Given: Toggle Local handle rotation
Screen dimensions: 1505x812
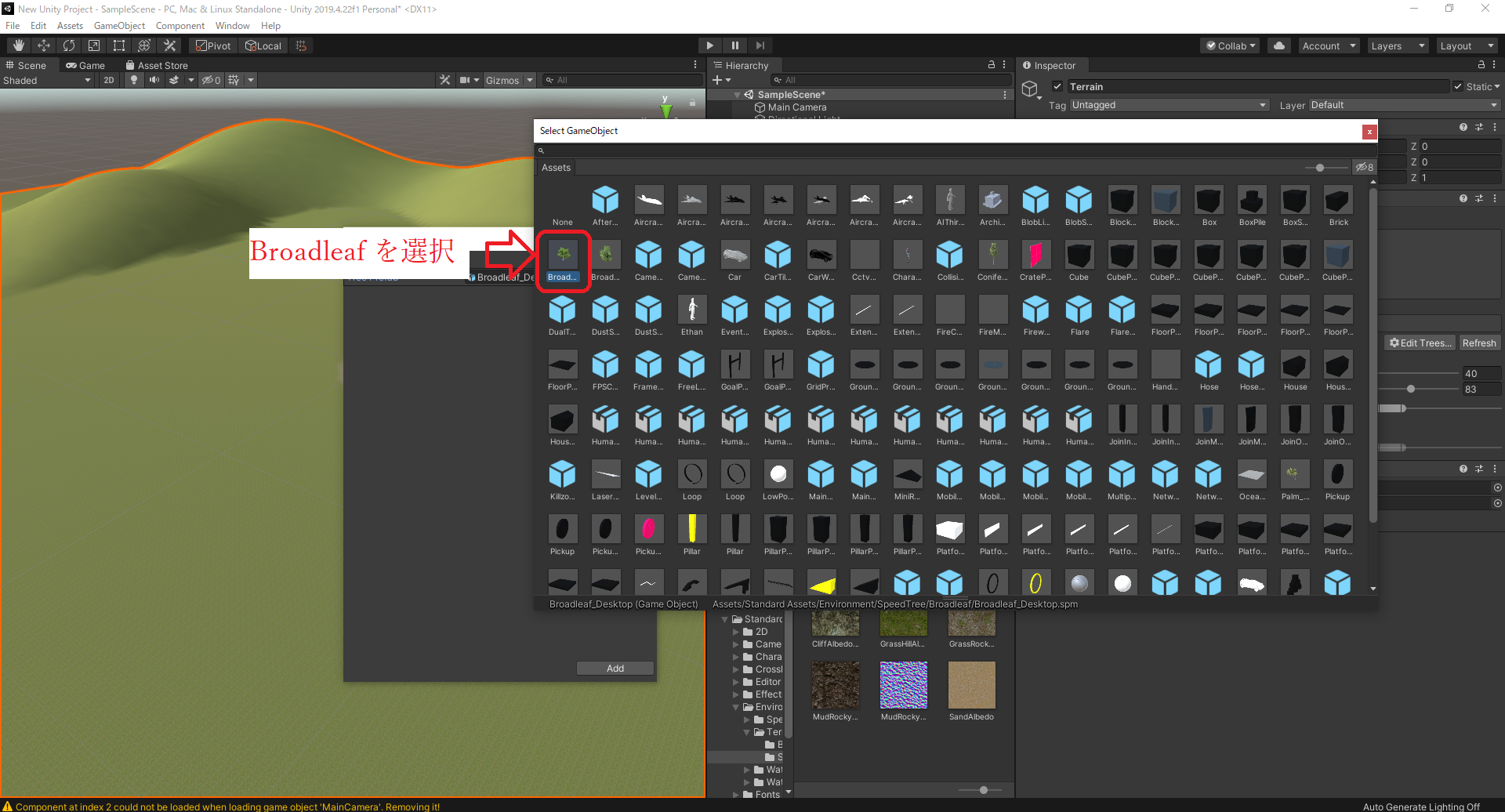Looking at the screenshot, I should (x=263, y=45).
